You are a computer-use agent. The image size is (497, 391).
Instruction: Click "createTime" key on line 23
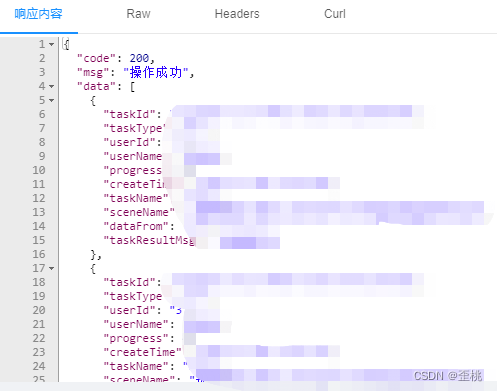coord(142,352)
